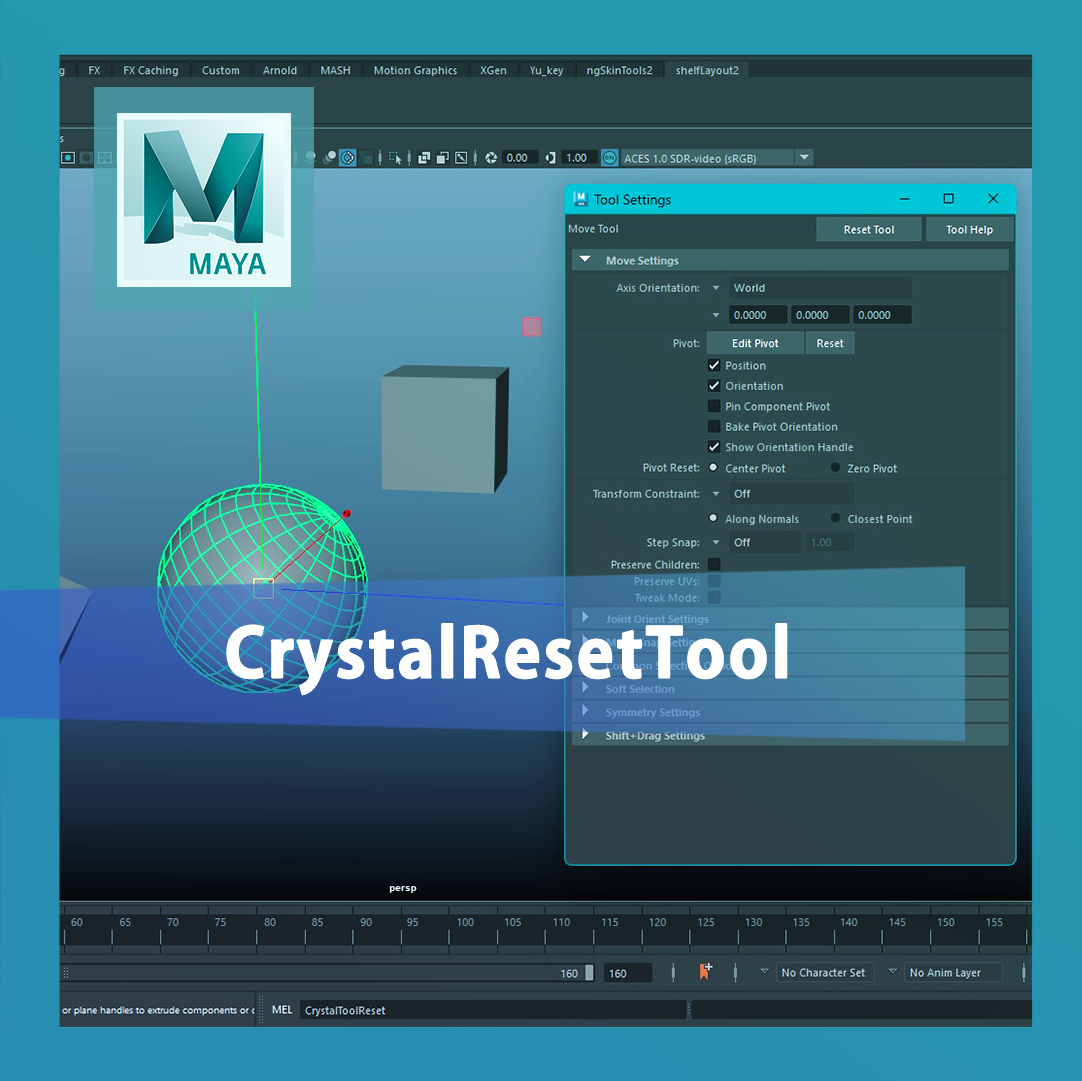The width and height of the screenshot is (1082, 1081).
Task: Enable Pin Component Pivot
Action: 714,406
